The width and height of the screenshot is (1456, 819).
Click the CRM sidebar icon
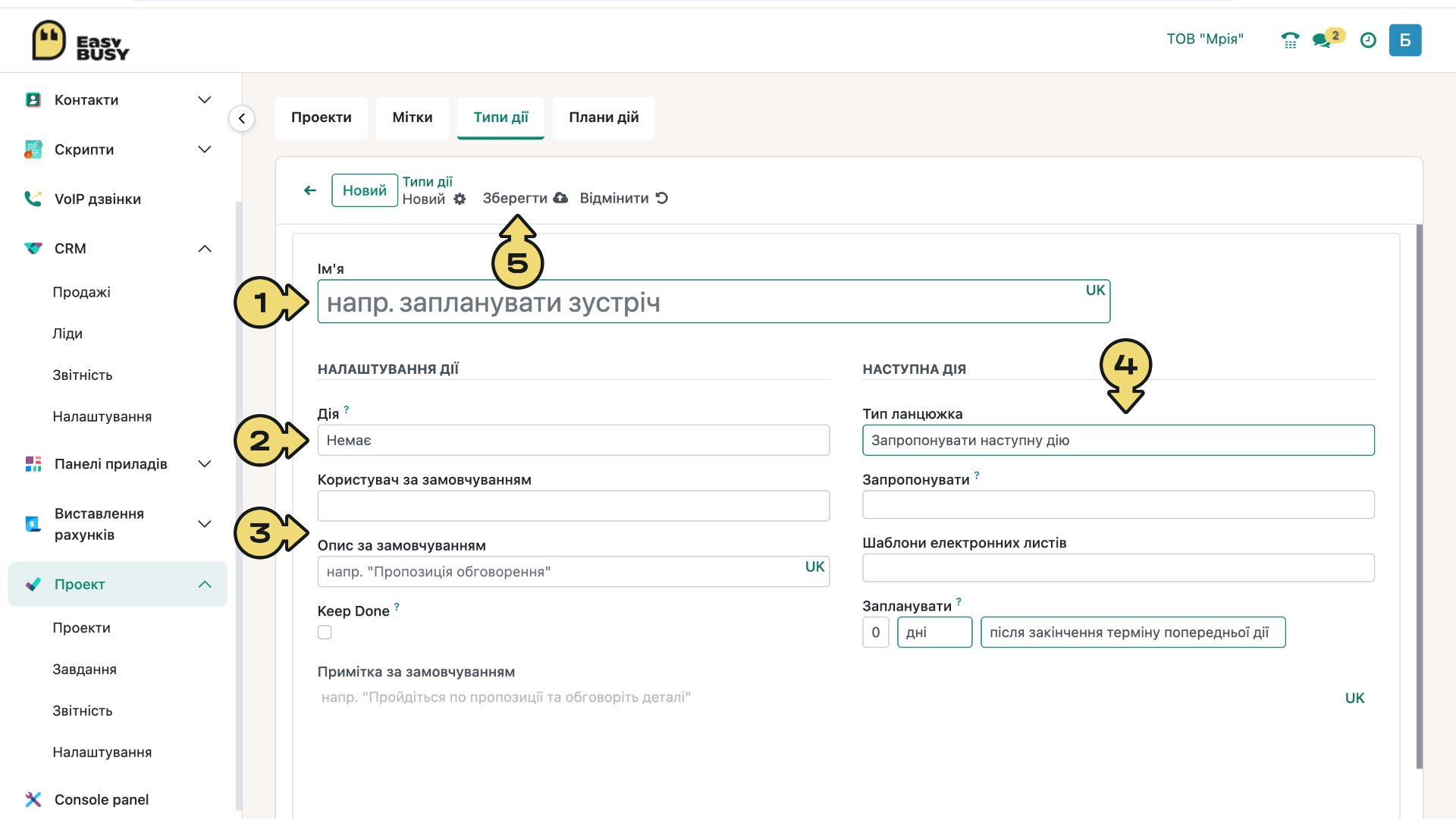(33, 249)
